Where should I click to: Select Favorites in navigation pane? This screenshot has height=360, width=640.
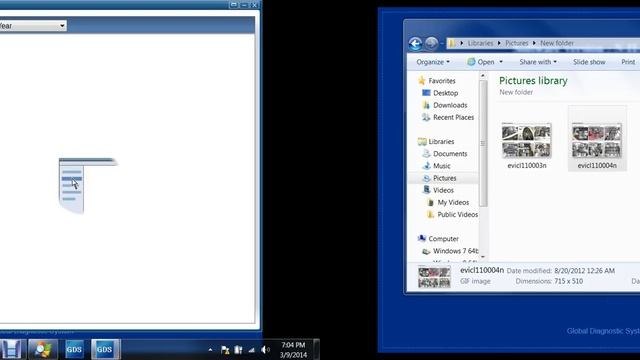pos(442,81)
